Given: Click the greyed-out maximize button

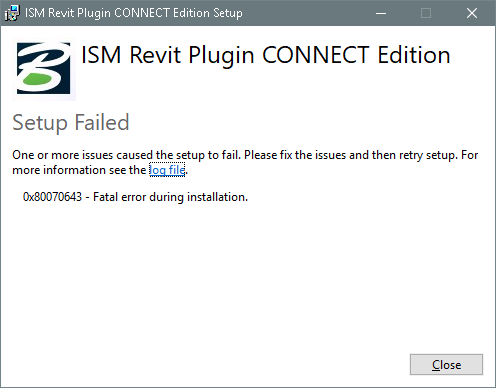Looking at the screenshot, I should (426, 13).
